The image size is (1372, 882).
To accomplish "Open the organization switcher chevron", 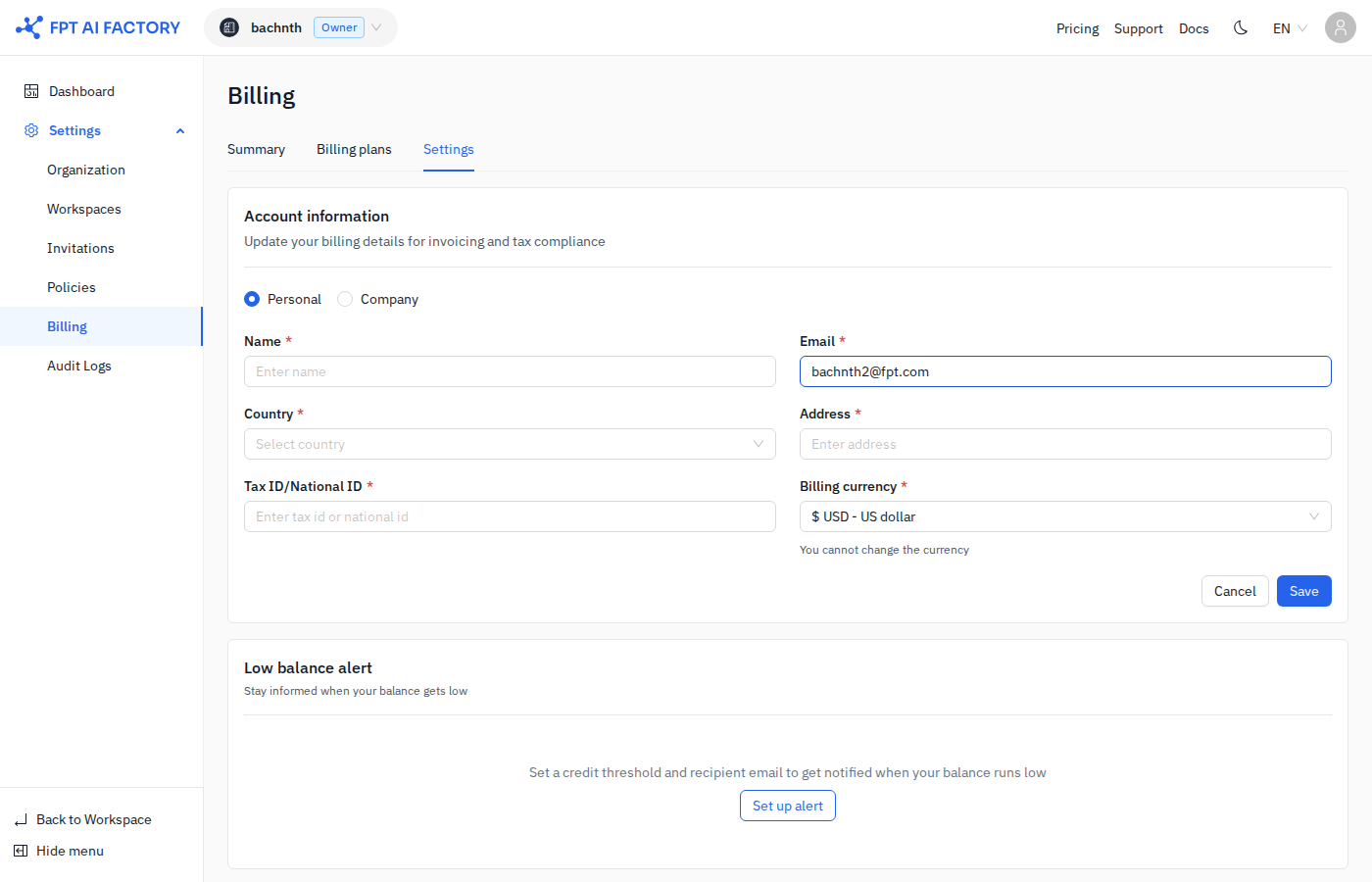I will tap(376, 27).
